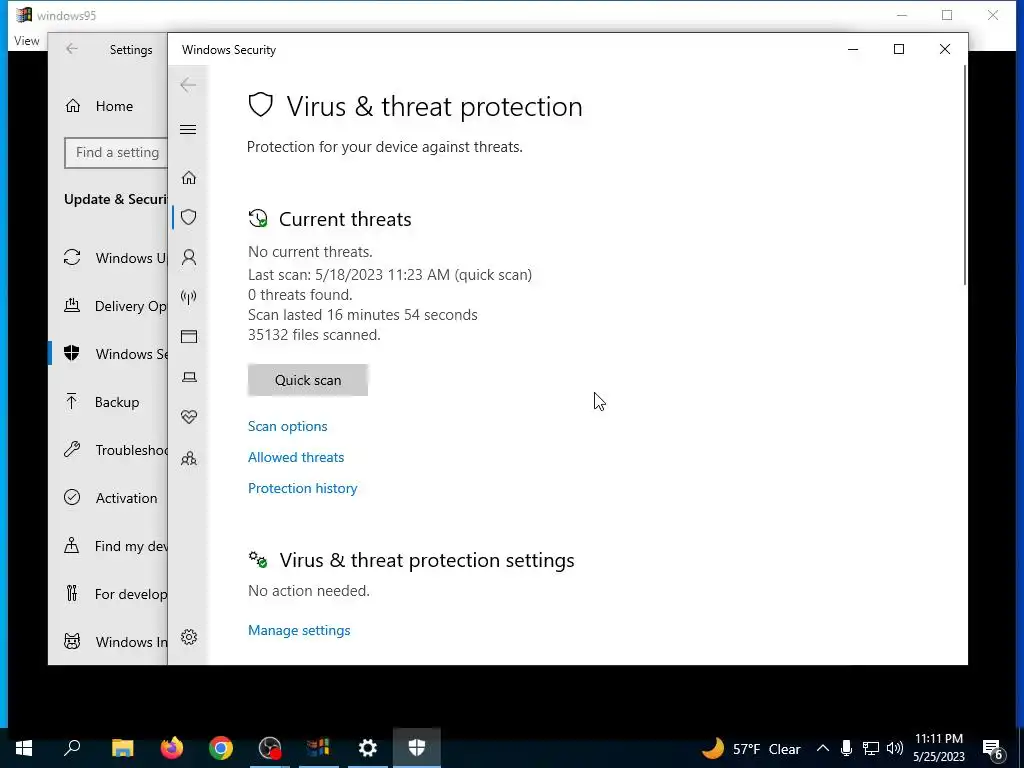Open Account protection person icon
The height and width of the screenshot is (768, 1024).
pyautogui.click(x=189, y=257)
